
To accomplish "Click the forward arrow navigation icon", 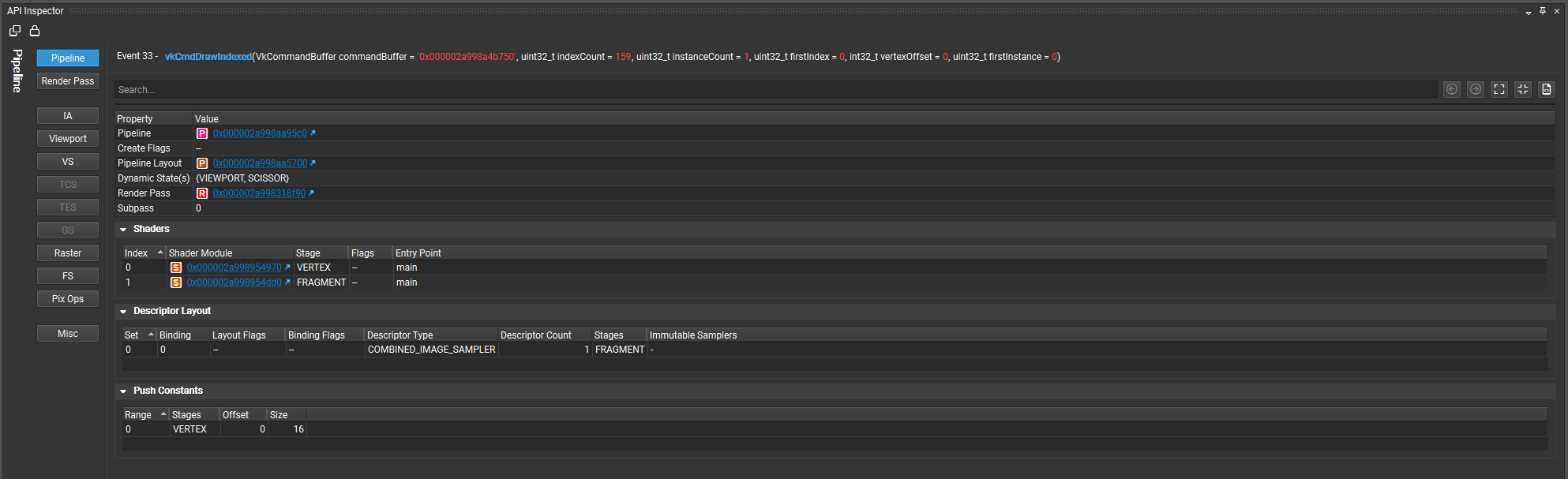I will tap(1476, 89).
